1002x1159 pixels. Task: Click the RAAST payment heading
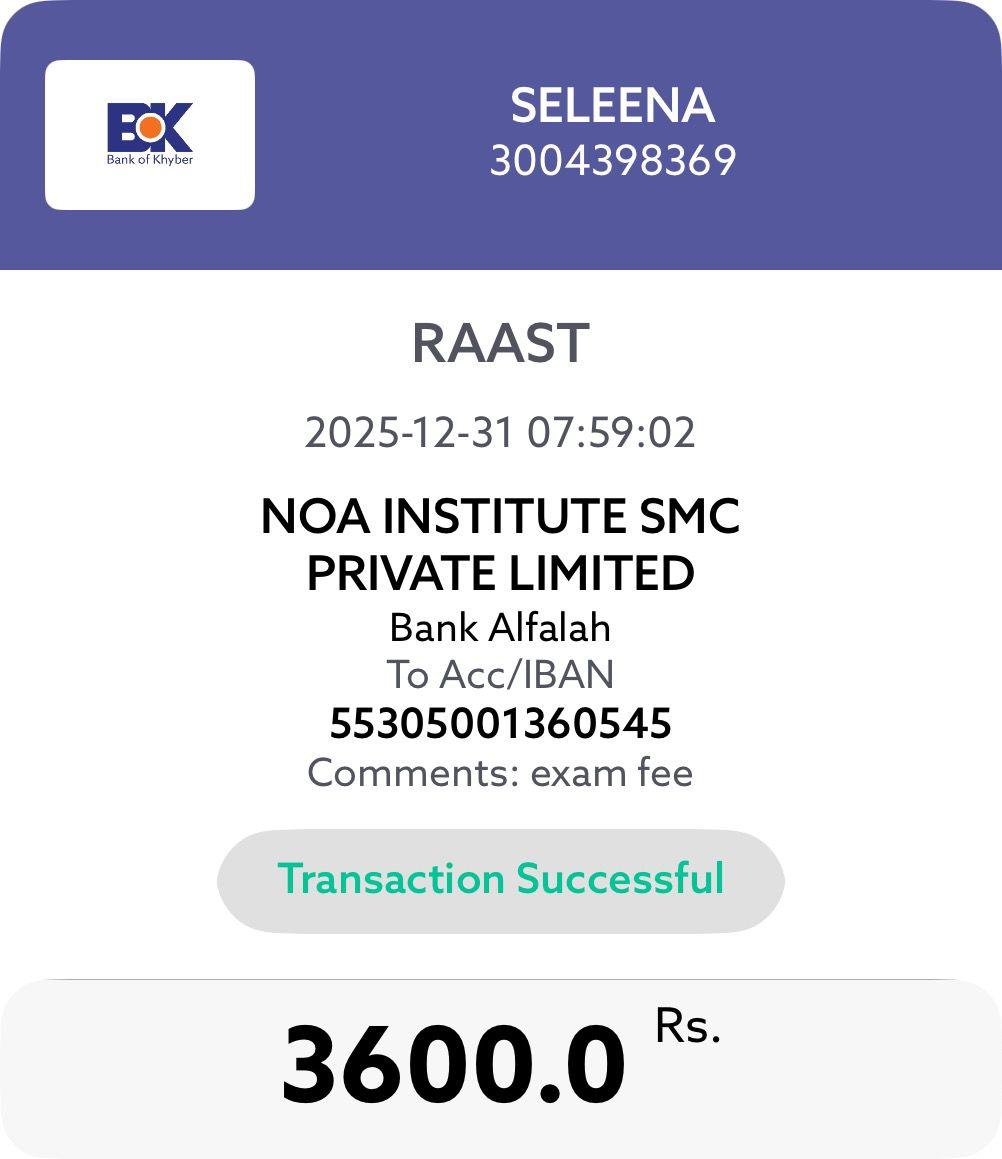pyautogui.click(x=500, y=343)
